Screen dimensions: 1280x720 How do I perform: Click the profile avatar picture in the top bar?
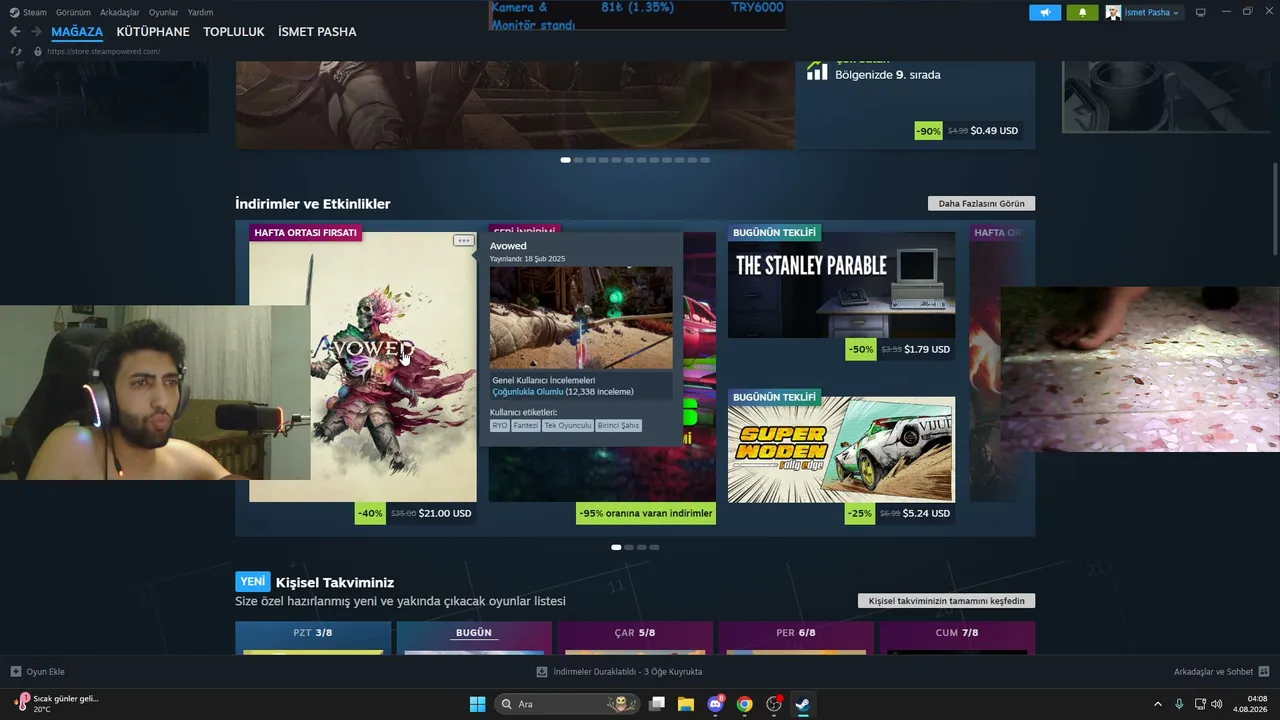click(1113, 12)
